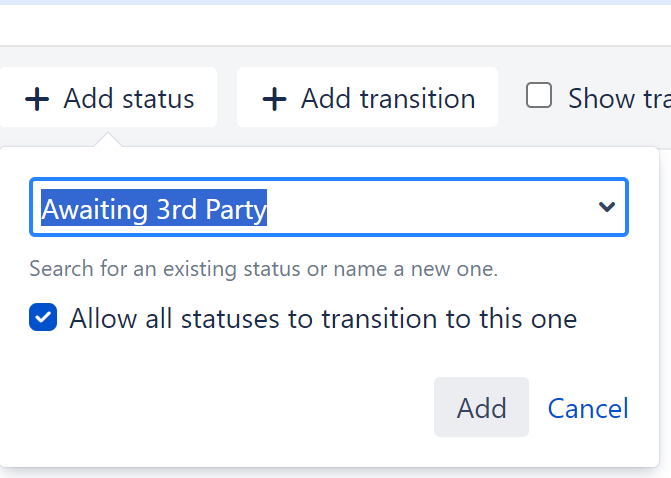This screenshot has width=671, height=478.
Task: Expand the status name dropdown list
Action: pos(606,208)
